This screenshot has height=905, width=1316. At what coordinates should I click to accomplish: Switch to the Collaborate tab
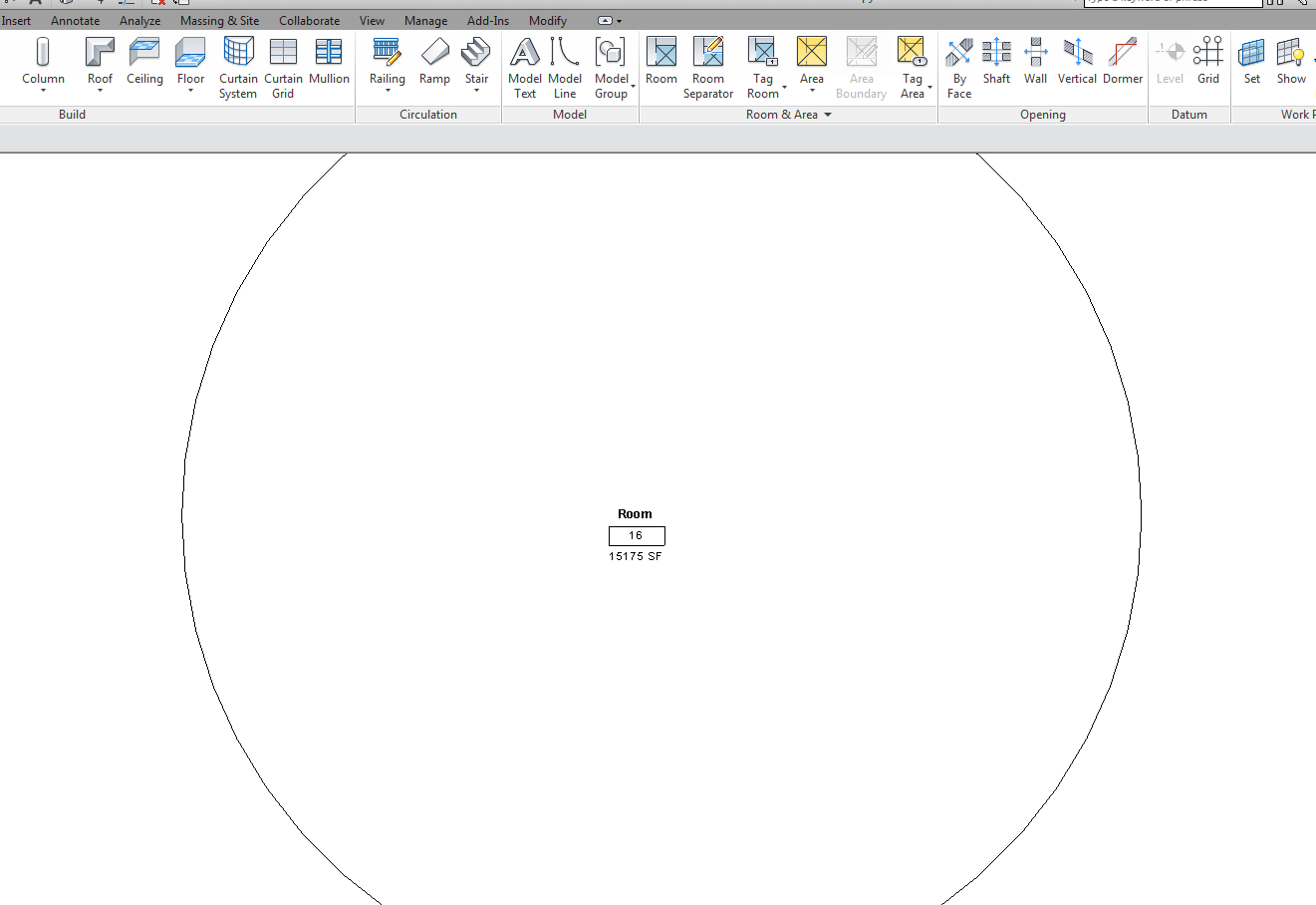click(x=309, y=21)
